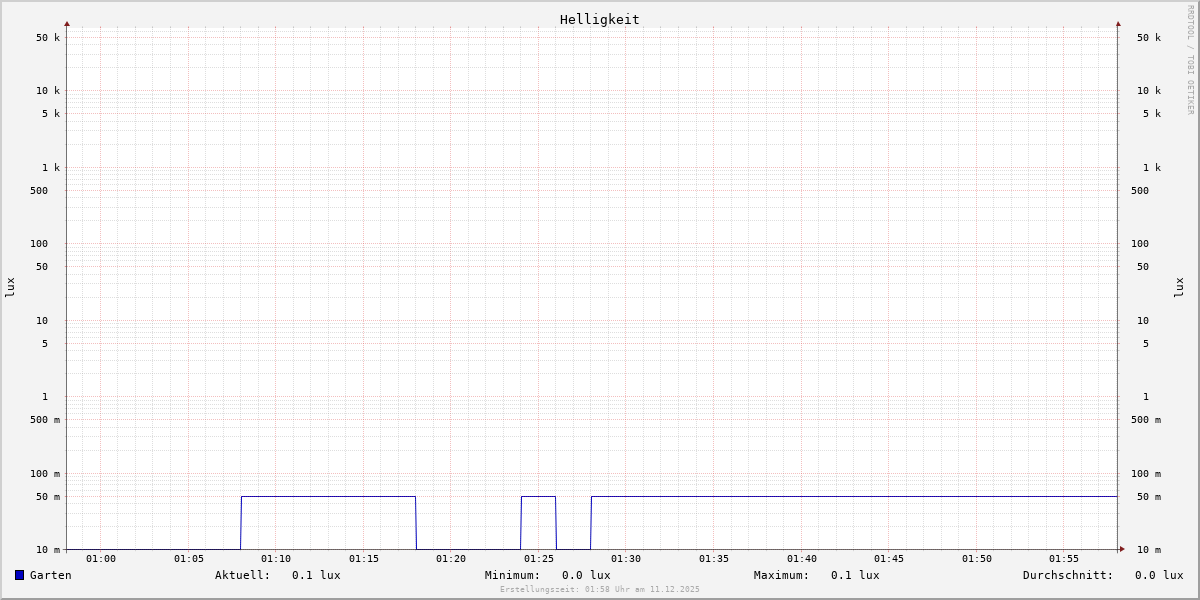The width and height of the screenshot is (1200, 600).
Task: Click the 500 label on left axis
Action: coord(39,191)
